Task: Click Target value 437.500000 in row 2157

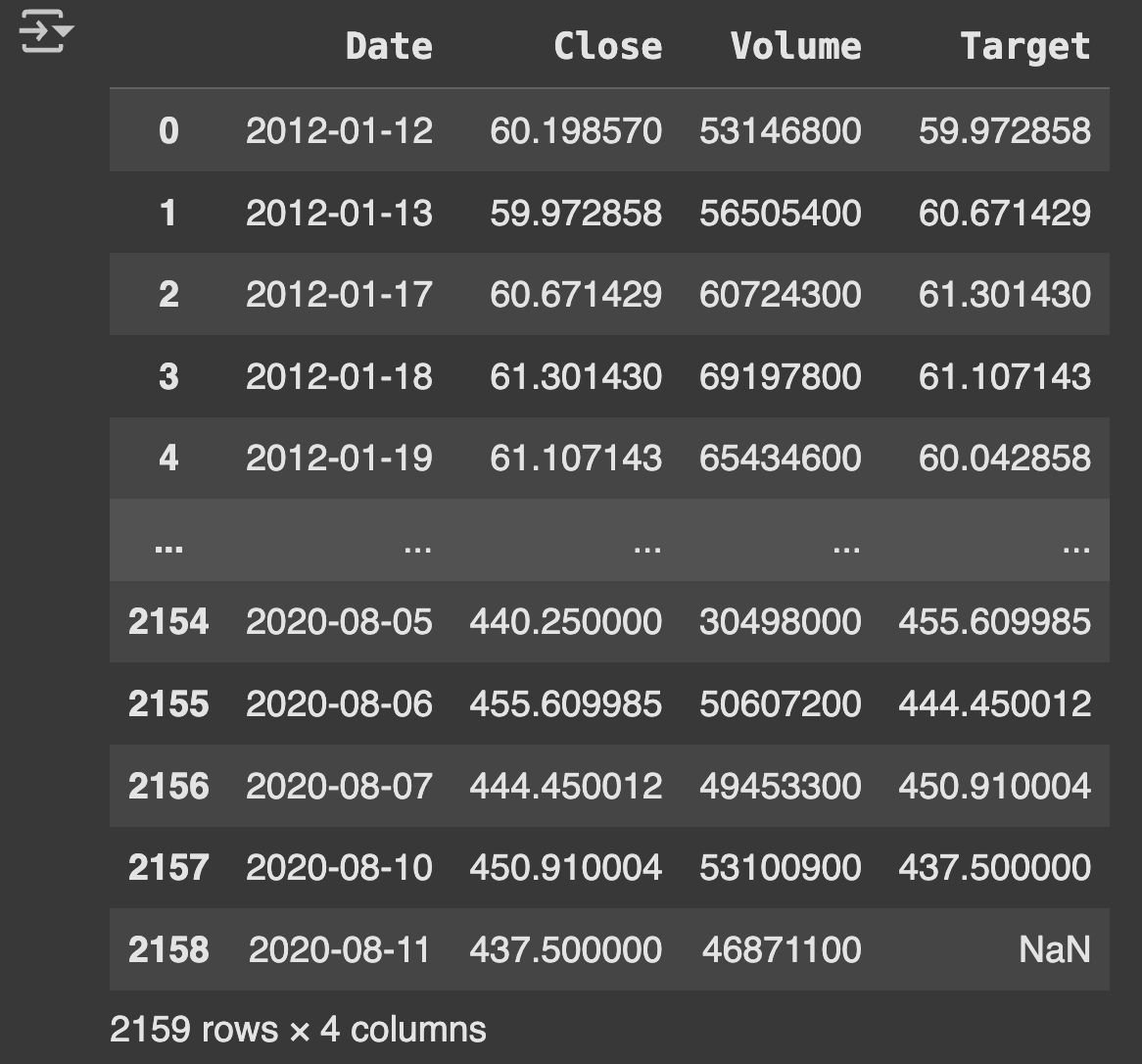Action: click(995, 867)
